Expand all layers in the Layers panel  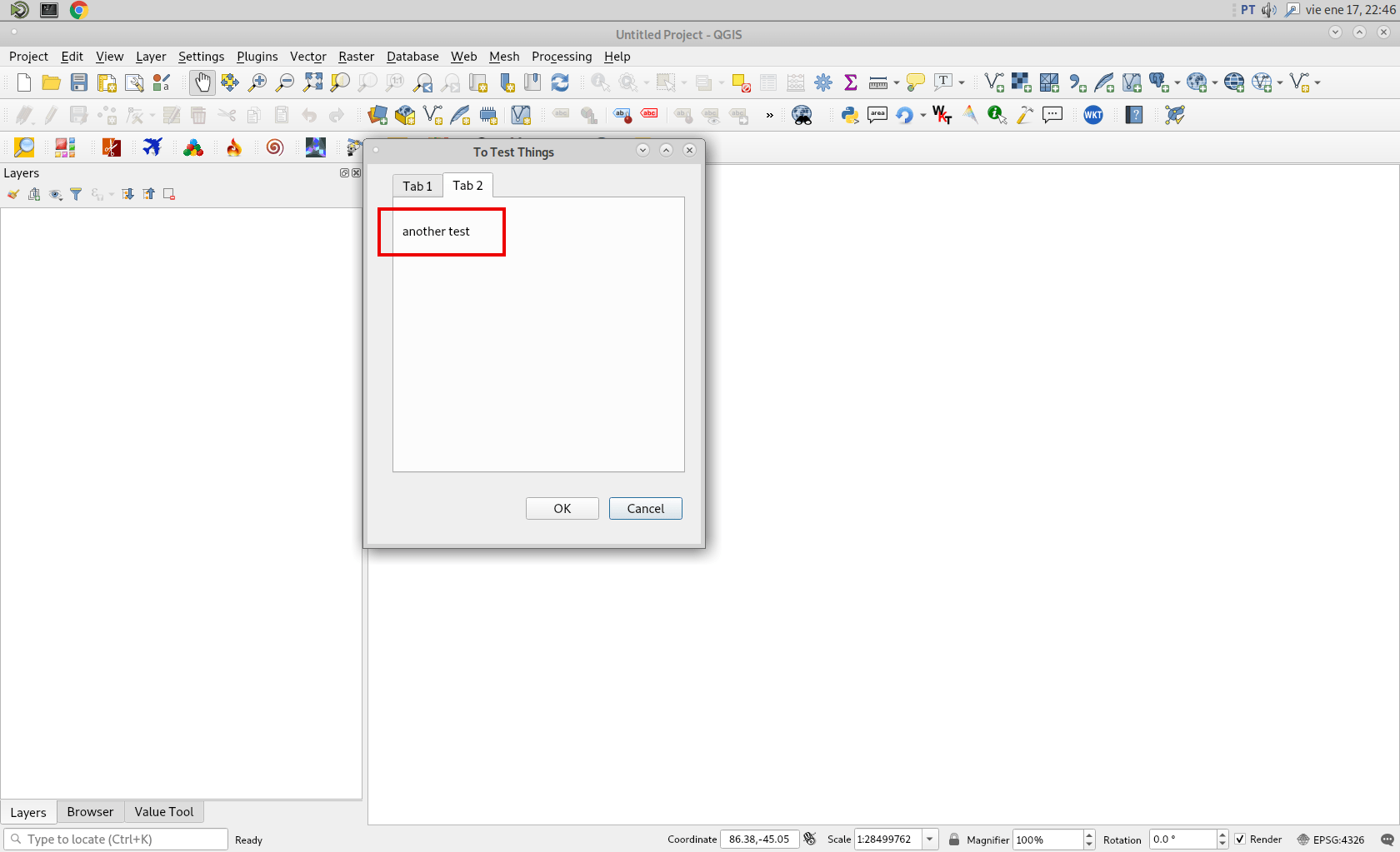click(127, 194)
